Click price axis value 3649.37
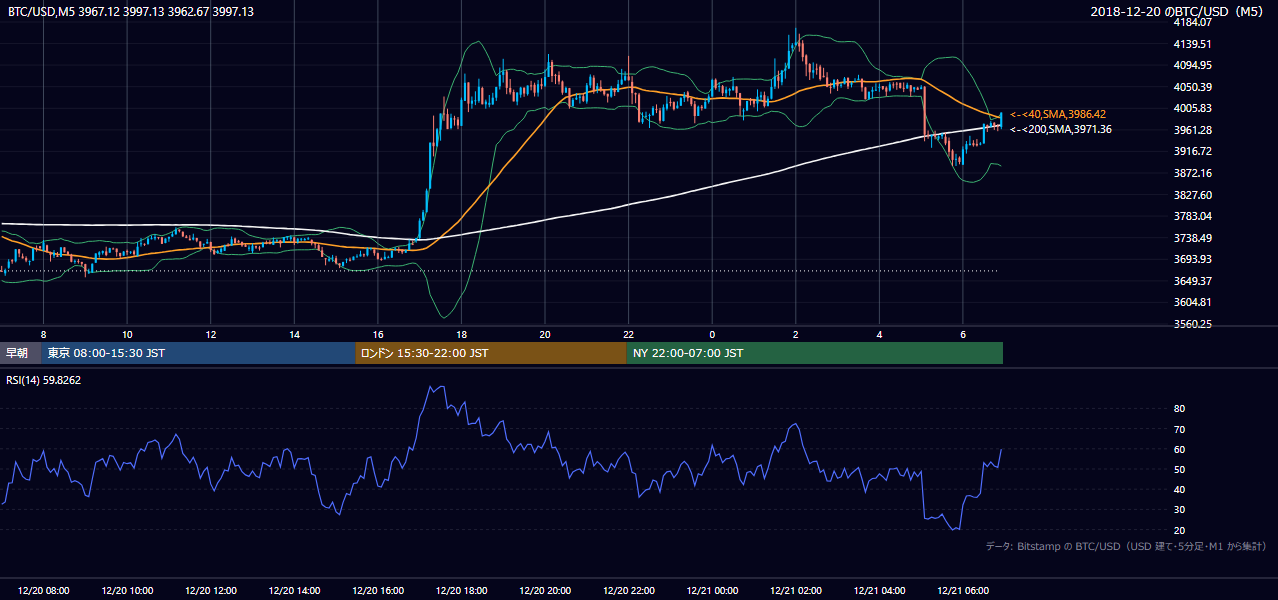Image resolution: width=1278 pixels, height=600 pixels. click(1193, 281)
